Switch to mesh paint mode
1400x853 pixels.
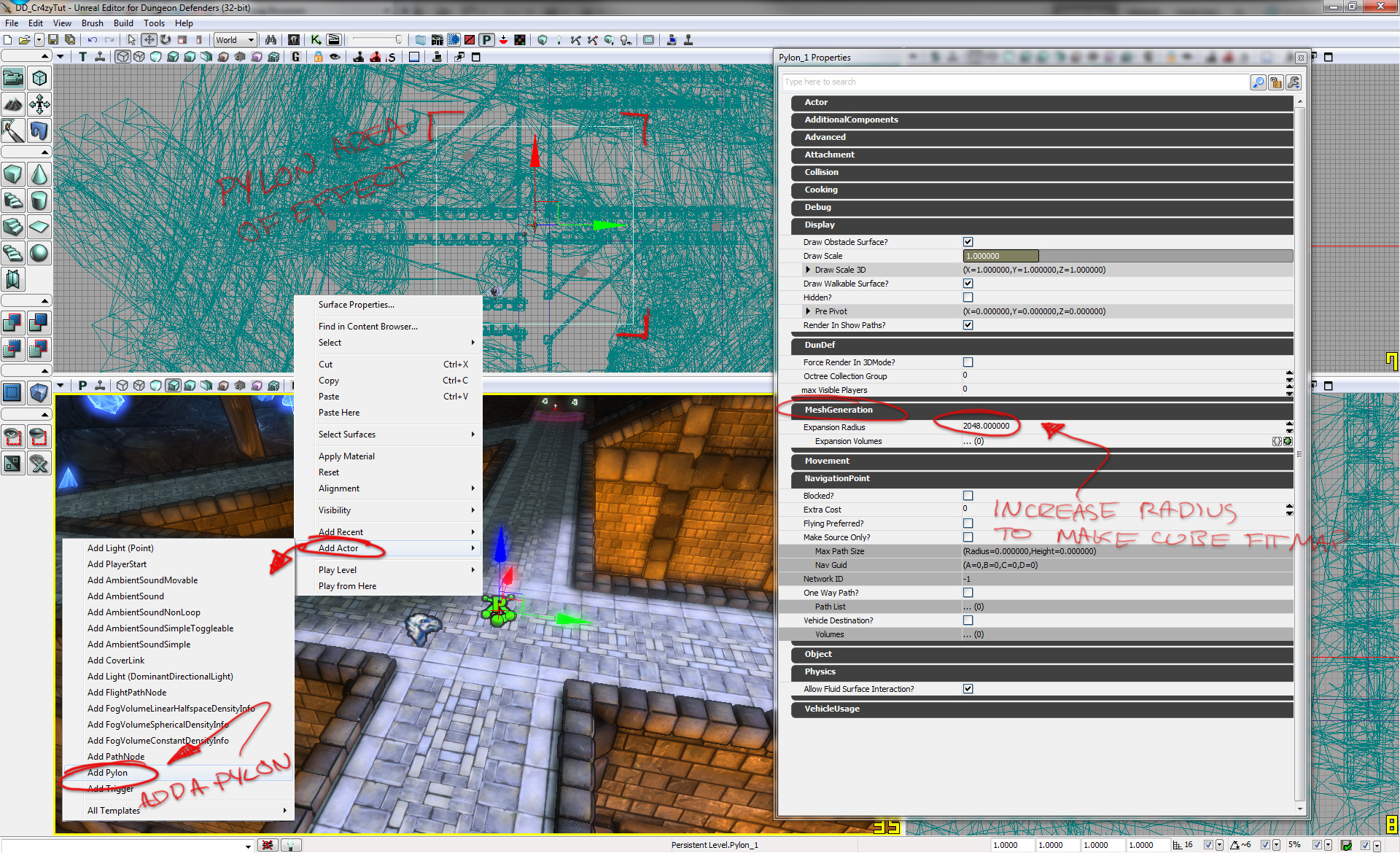13,131
